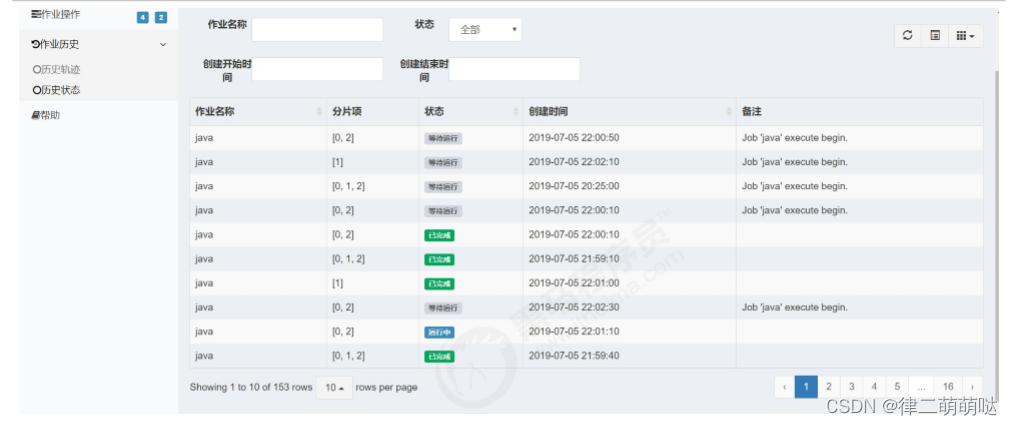Click 已完成 badge in 22:01:00 row
Image resolution: width=1013 pixels, height=425 pixels.
[x=439, y=284]
